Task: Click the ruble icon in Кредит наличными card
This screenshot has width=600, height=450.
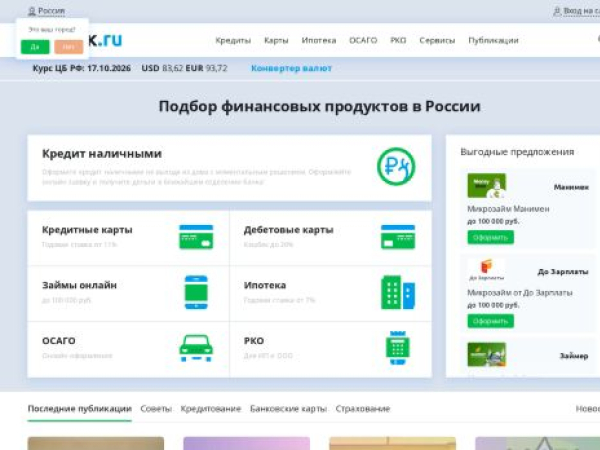Action: [x=396, y=166]
